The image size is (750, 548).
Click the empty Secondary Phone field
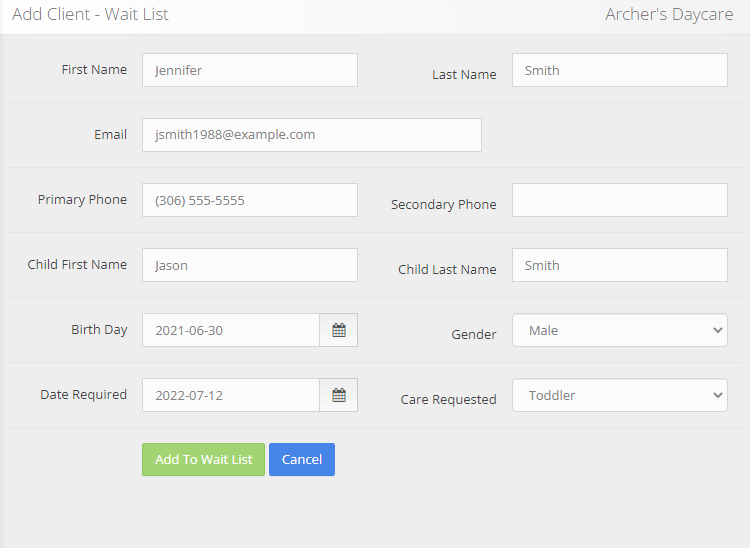[x=619, y=200]
